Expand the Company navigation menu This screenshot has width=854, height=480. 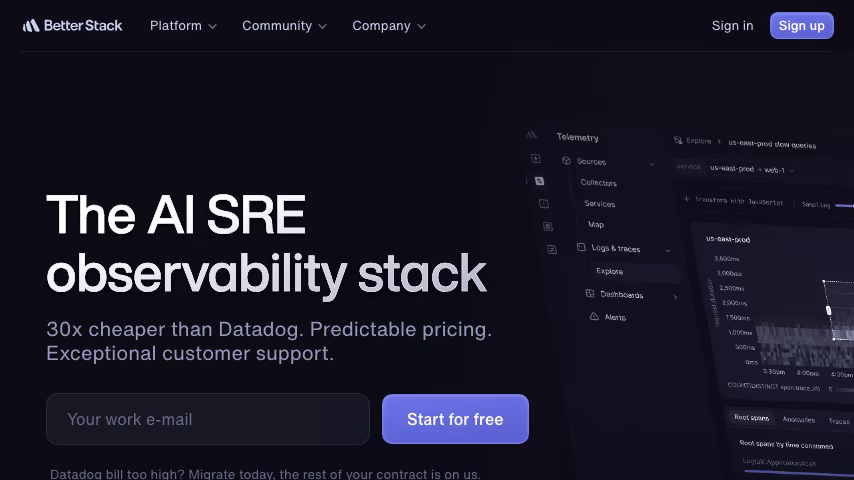click(389, 26)
